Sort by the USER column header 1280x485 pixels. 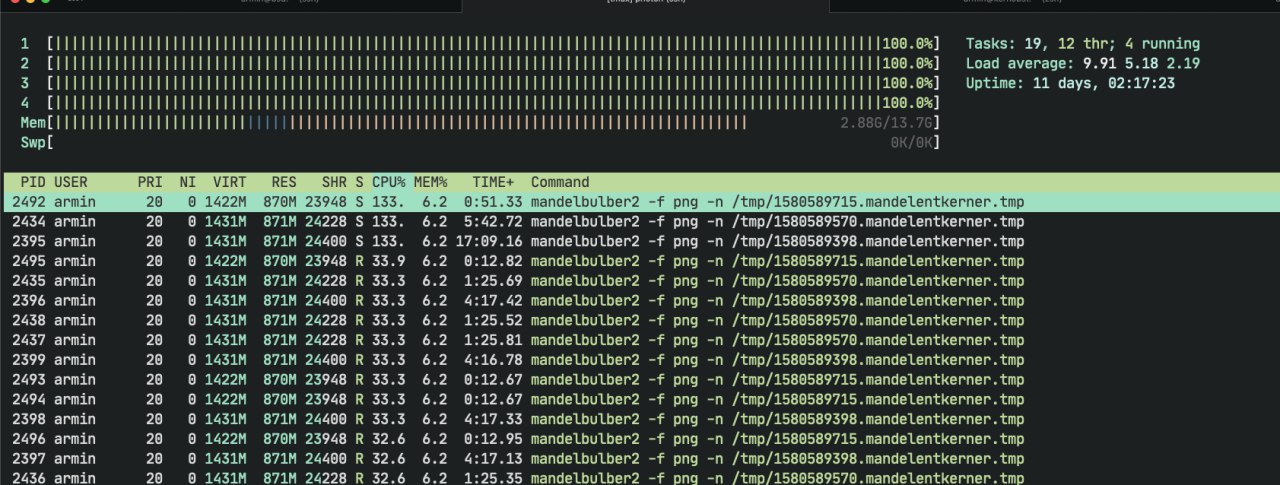click(71, 183)
